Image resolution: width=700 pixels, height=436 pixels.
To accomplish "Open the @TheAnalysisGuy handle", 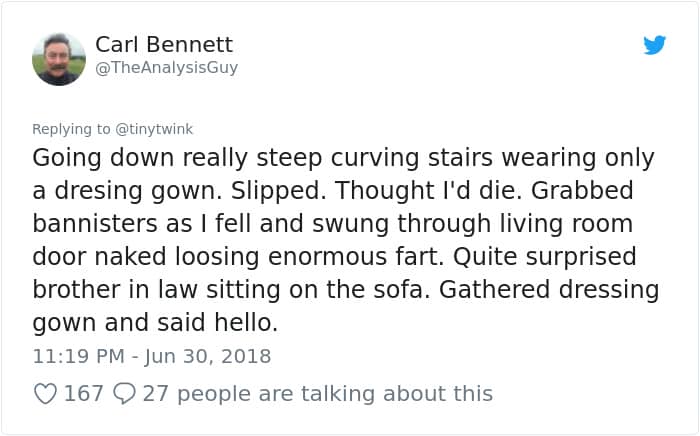I will (167, 68).
